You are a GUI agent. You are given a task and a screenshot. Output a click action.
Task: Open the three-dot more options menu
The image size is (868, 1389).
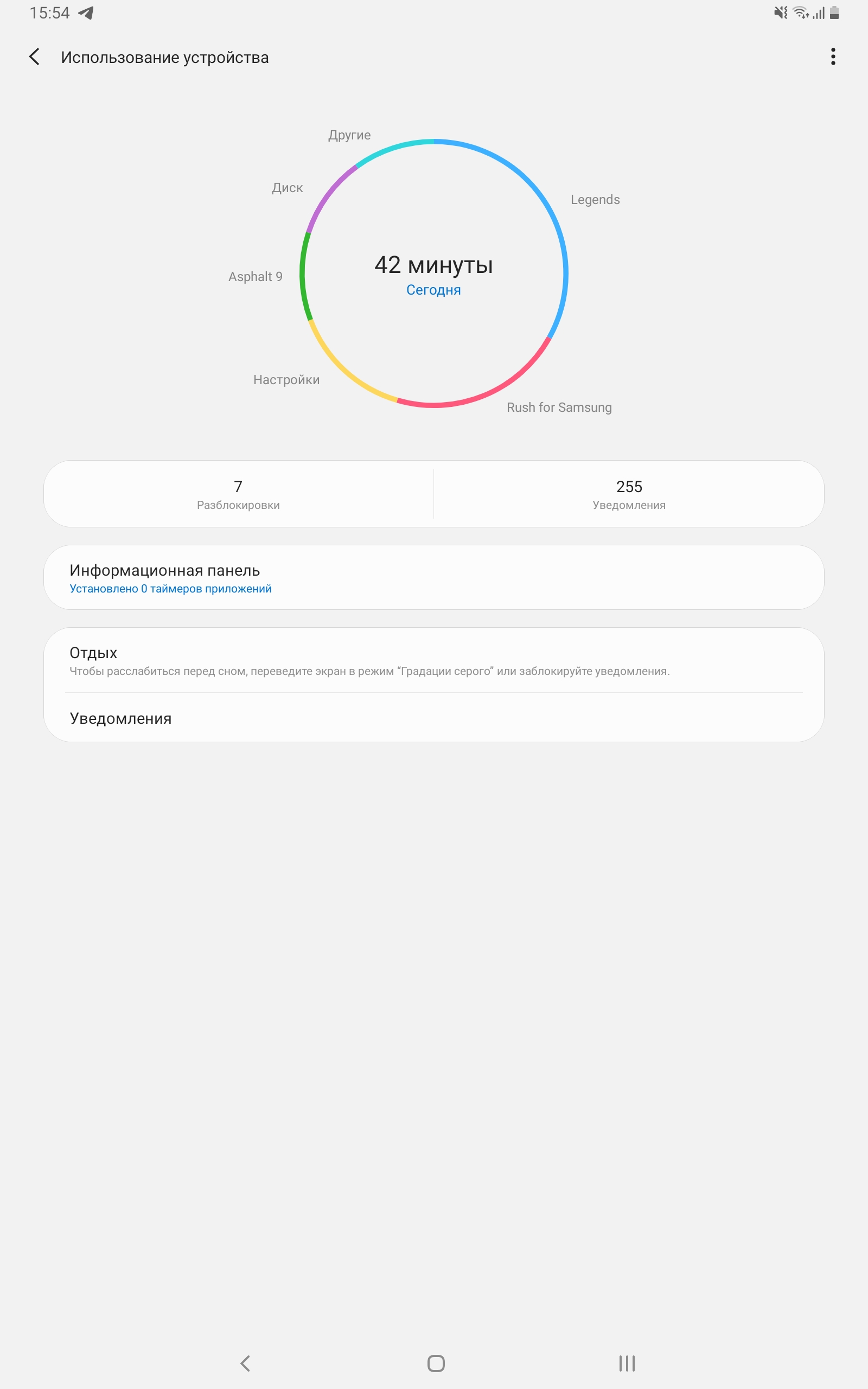tap(832, 57)
